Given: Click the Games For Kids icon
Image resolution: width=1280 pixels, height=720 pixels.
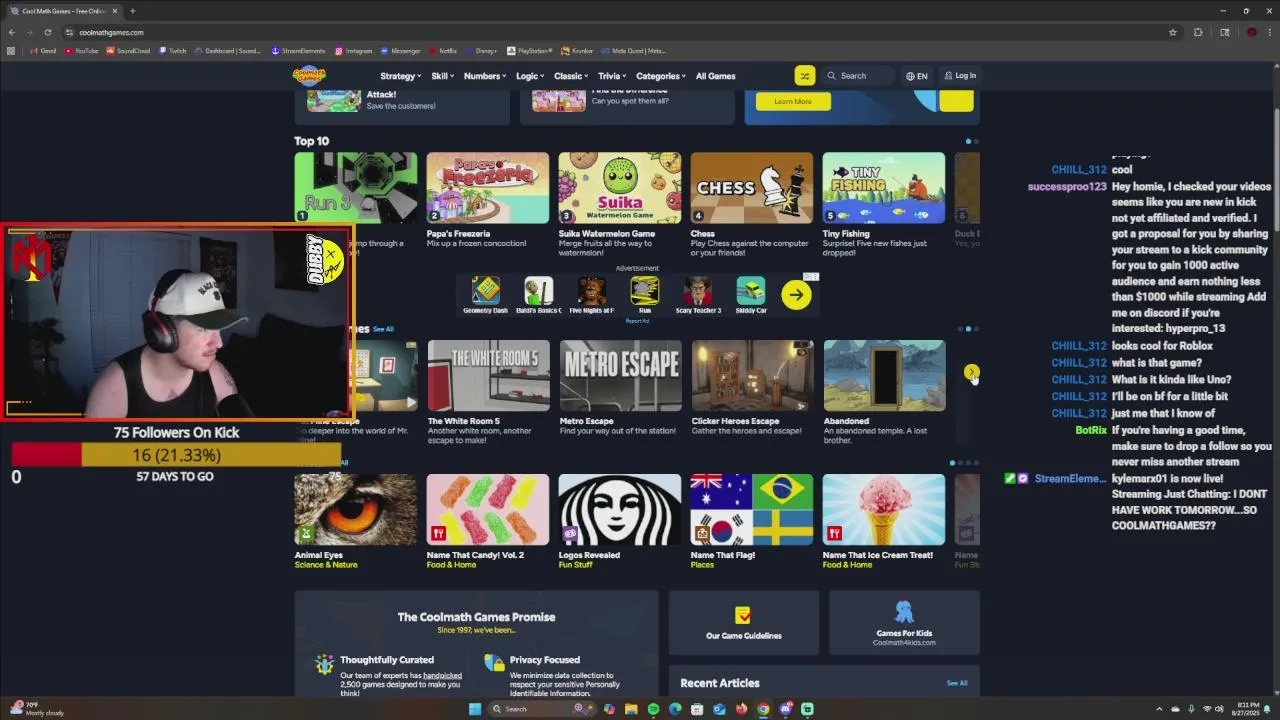Looking at the screenshot, I should tap(904, 612).
